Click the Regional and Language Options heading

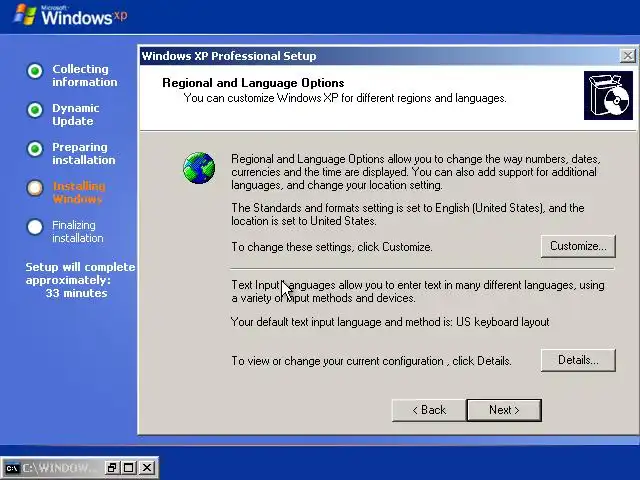click(253, 83)
